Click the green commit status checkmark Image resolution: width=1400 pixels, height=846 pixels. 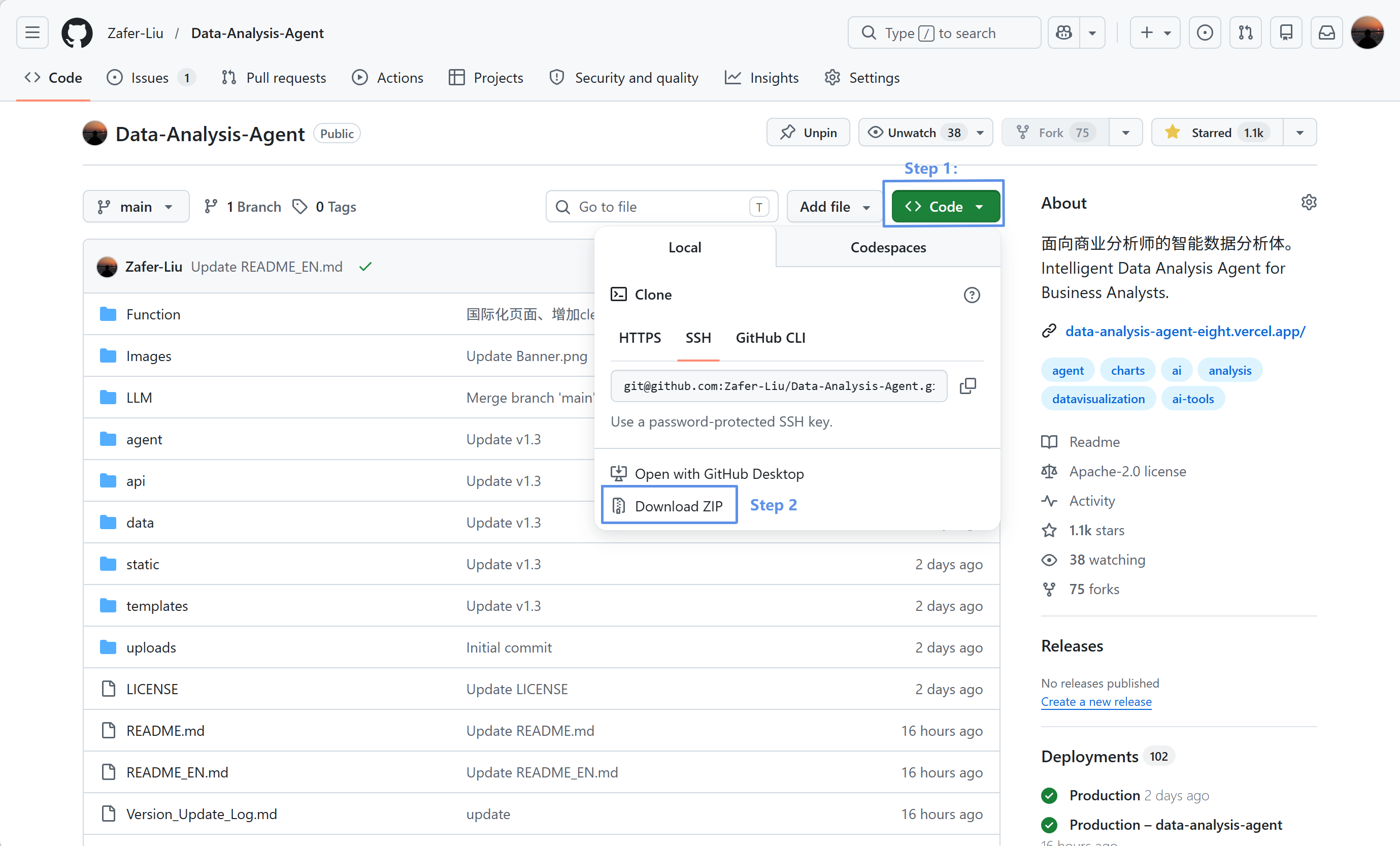click(365, 266)
